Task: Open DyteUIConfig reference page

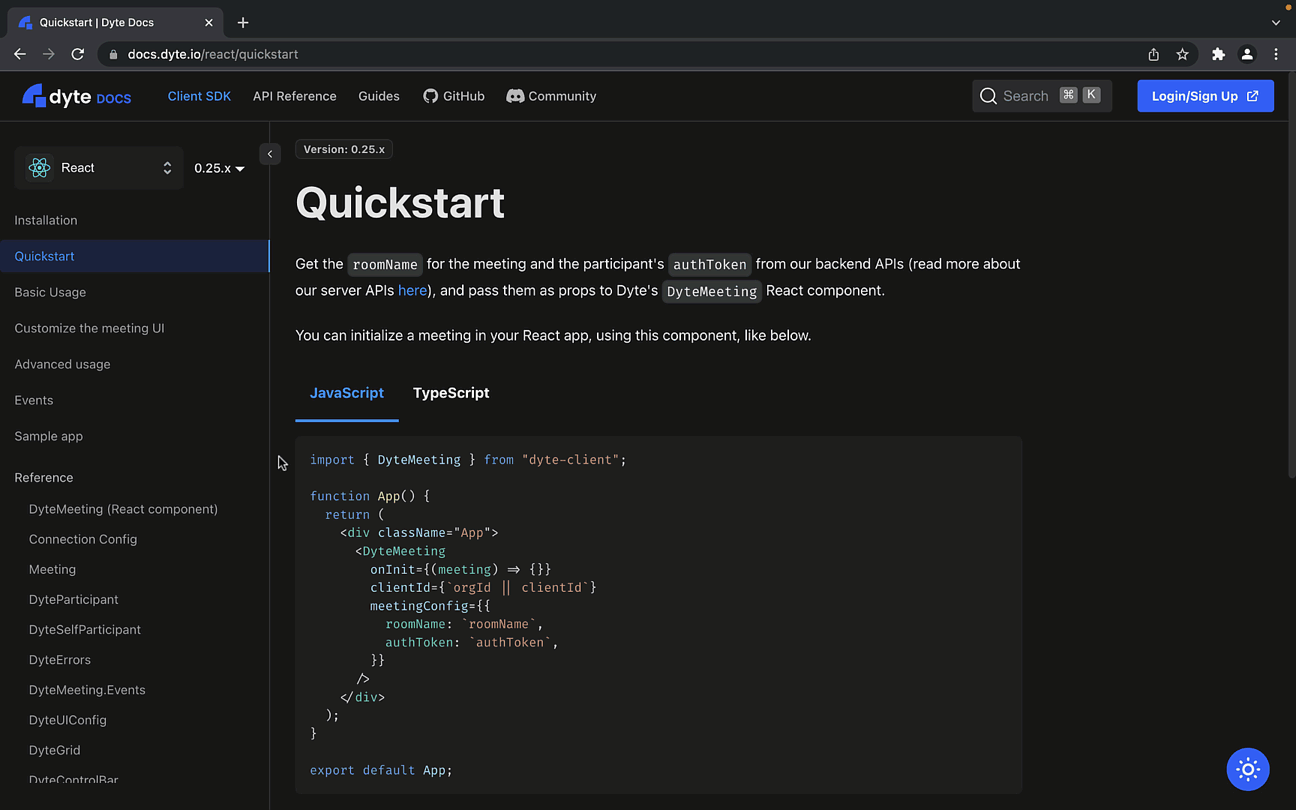Action: pyautogui.click(x=68, y=719)
